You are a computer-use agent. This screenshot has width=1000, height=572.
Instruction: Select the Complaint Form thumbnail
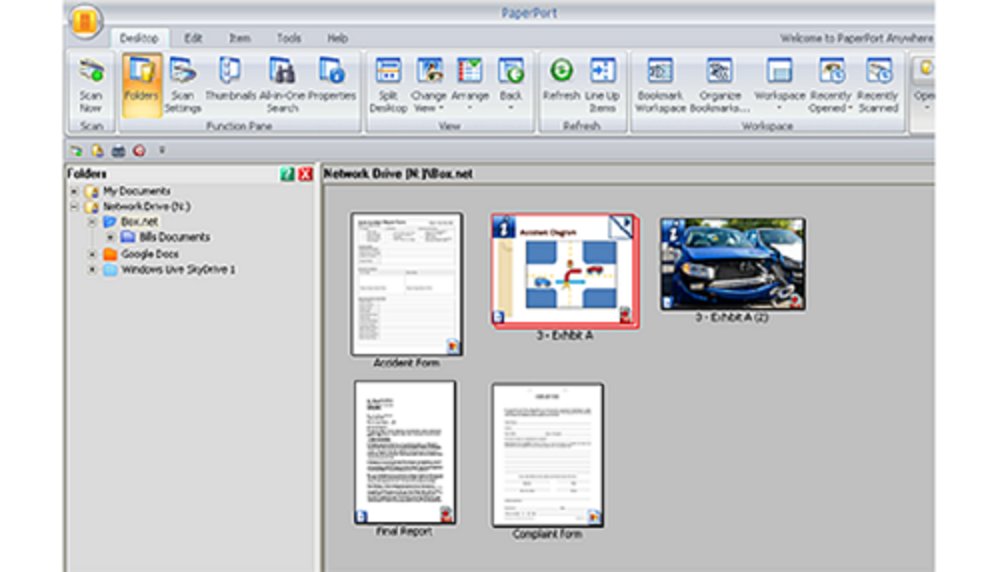click(547, 455)
